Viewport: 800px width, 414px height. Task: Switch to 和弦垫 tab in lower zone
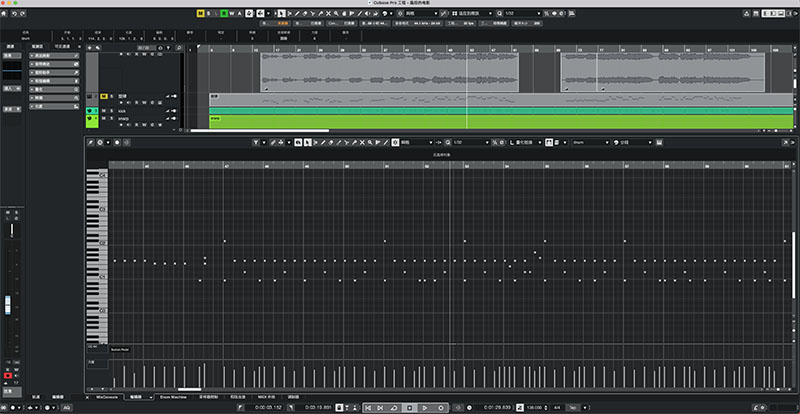(238, 397)
